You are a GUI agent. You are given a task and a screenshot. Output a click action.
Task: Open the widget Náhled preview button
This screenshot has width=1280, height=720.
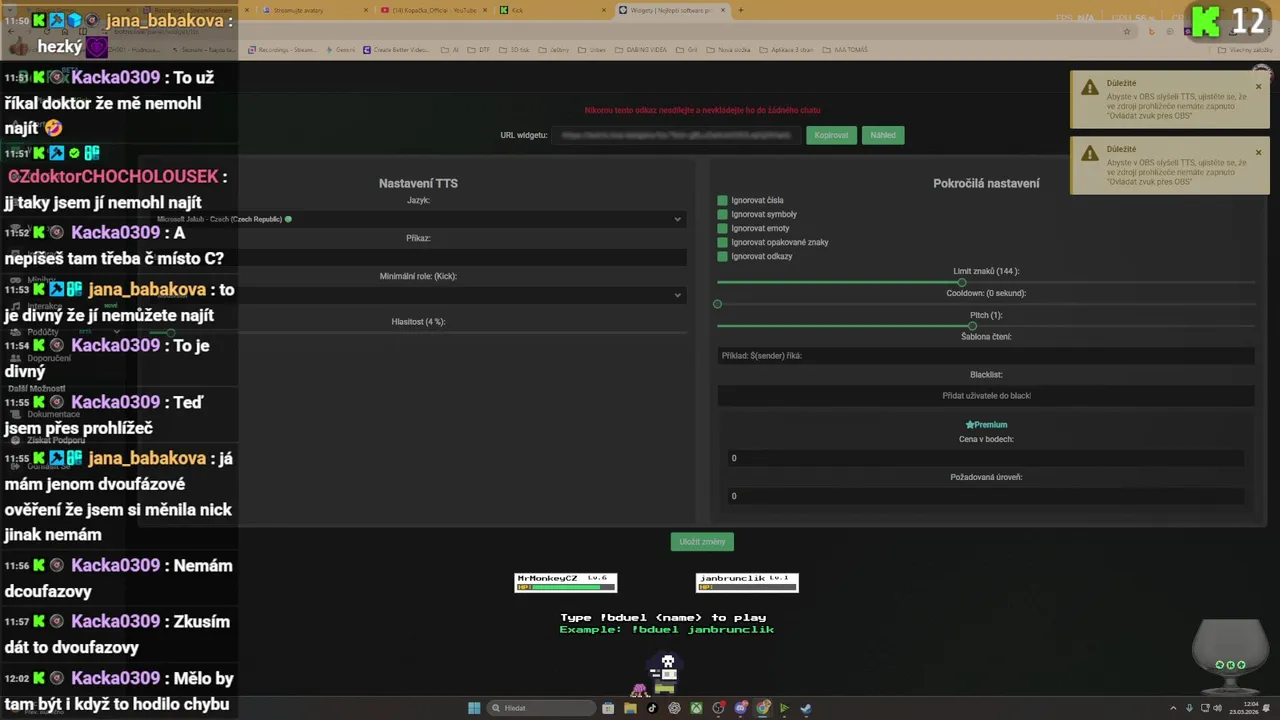click(x=883, y=135)
